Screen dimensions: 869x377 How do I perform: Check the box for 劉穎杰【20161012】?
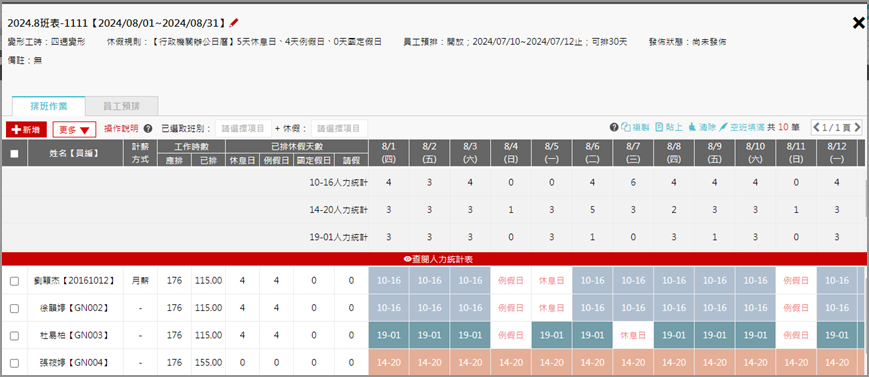click(14, 282)
